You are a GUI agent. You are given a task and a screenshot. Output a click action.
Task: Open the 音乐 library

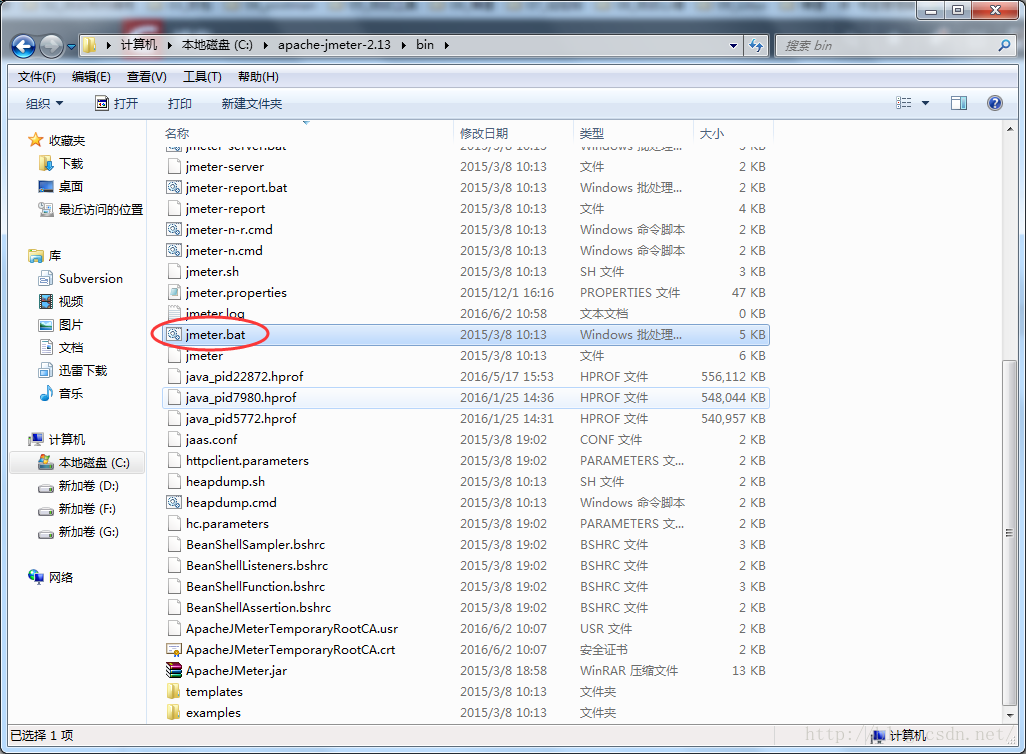(61, 393)
